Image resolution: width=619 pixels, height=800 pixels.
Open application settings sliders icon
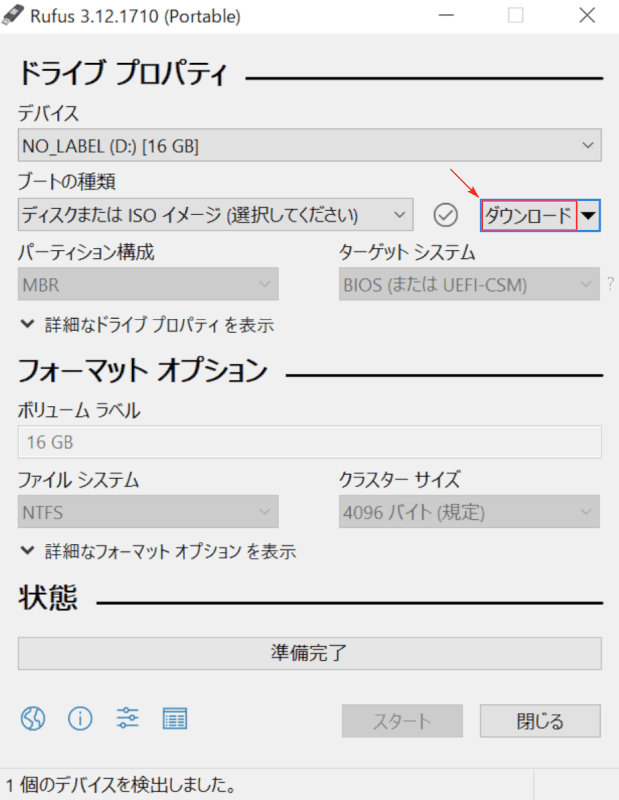(127, 718)
